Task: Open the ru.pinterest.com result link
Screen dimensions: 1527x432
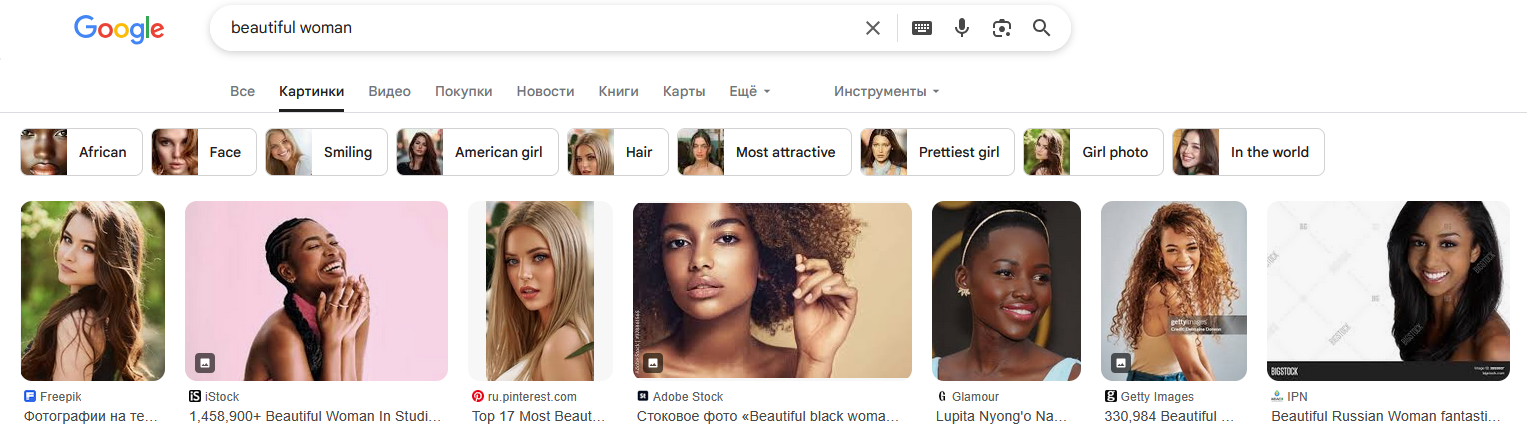Action: point(540,416)
